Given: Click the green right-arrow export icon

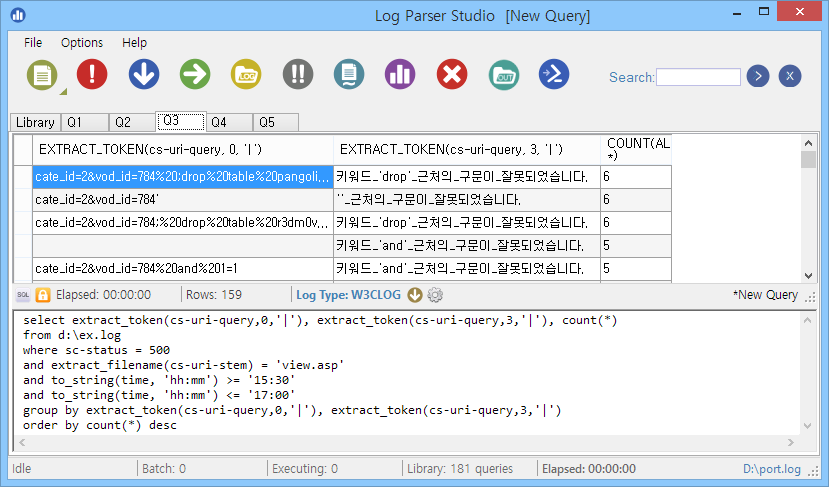Looking at the screenshot, I should (195, 74).
